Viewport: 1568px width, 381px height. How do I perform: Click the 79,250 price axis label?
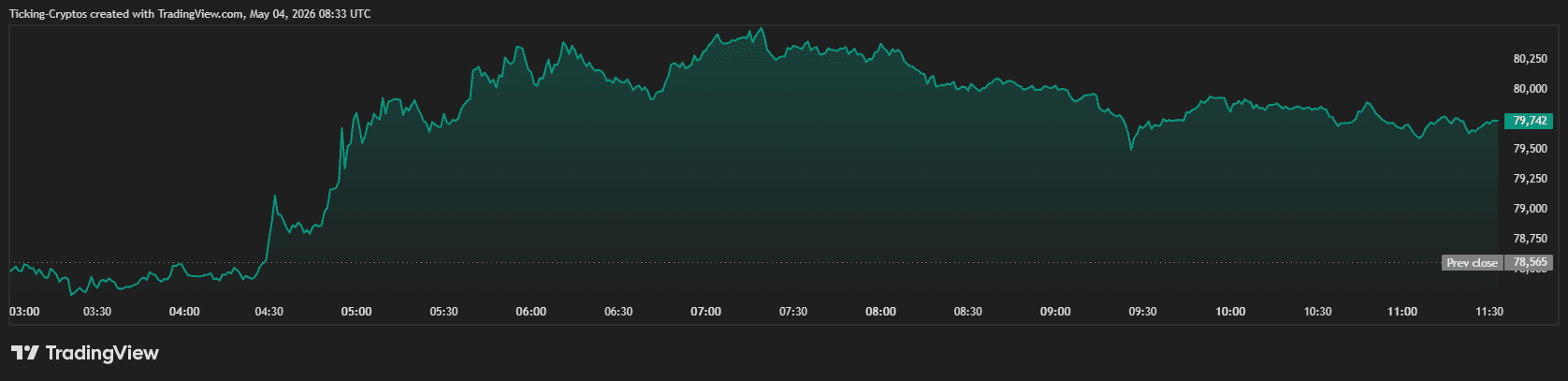[1530, 179]
